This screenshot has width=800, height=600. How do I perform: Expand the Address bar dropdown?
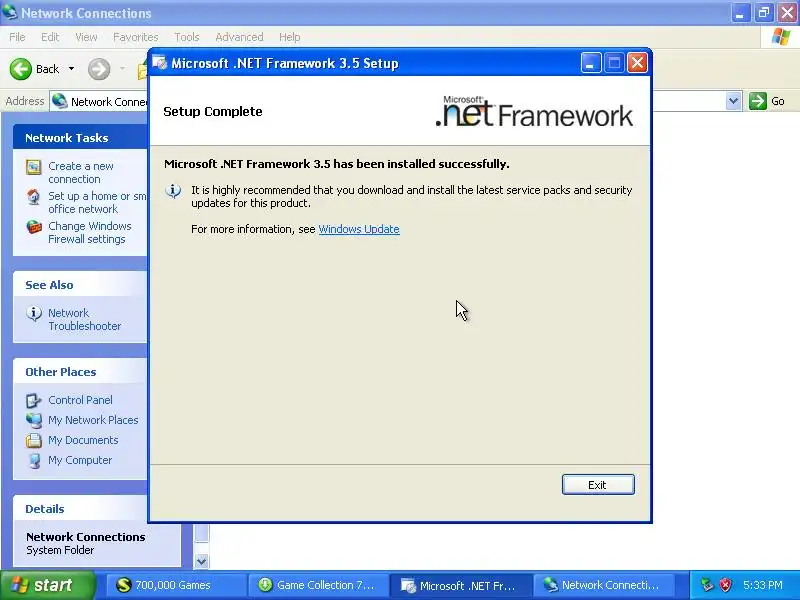pyautogui.click(x=733, y=101)
